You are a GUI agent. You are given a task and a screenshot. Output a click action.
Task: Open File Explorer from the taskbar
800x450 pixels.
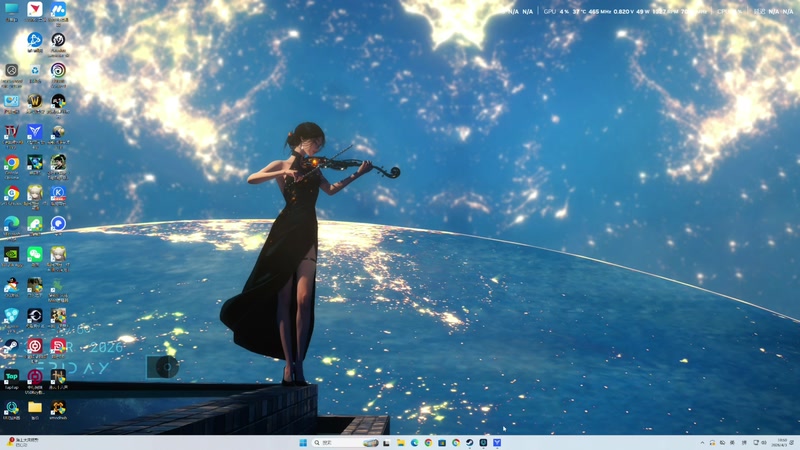point(401,442)
